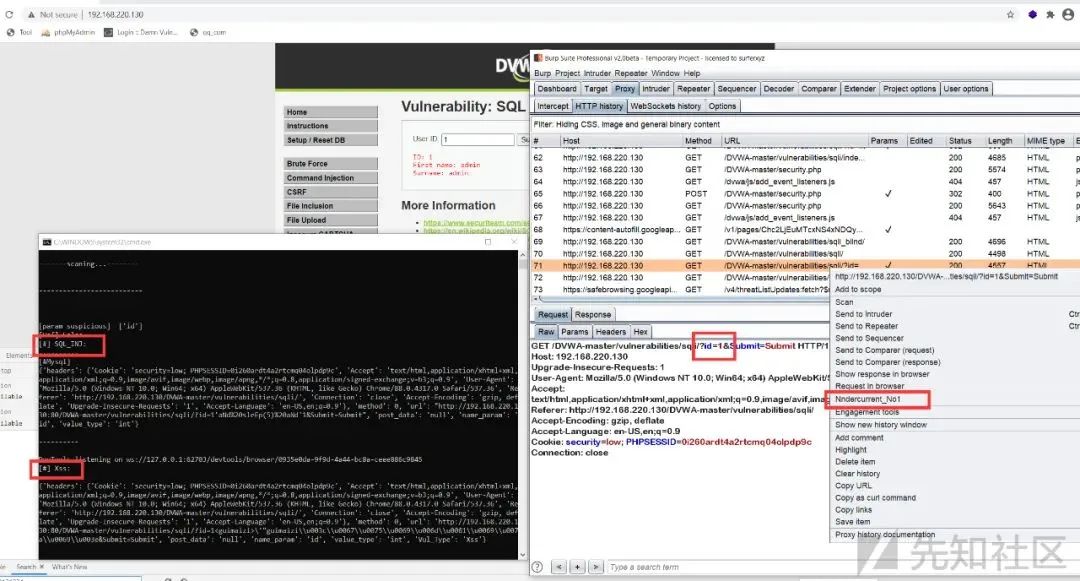Choose Save item in context menu
This screenshot has width=1080, height=581.
click(x=853, y=522)
